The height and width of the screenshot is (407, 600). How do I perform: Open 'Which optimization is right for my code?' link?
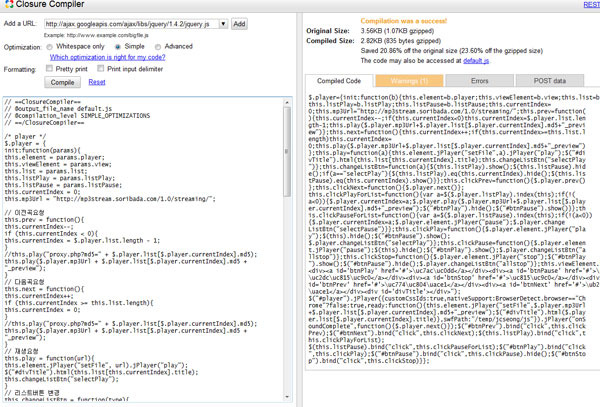pos(108,57)
